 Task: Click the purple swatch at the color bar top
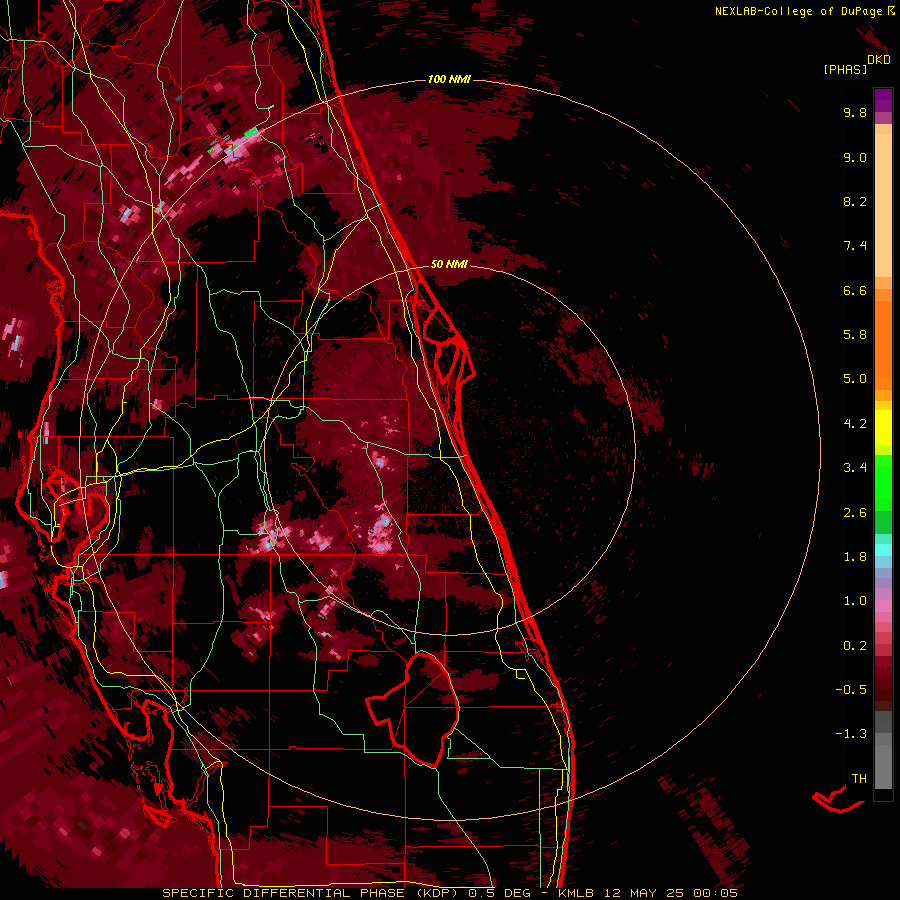coord(883,100)
